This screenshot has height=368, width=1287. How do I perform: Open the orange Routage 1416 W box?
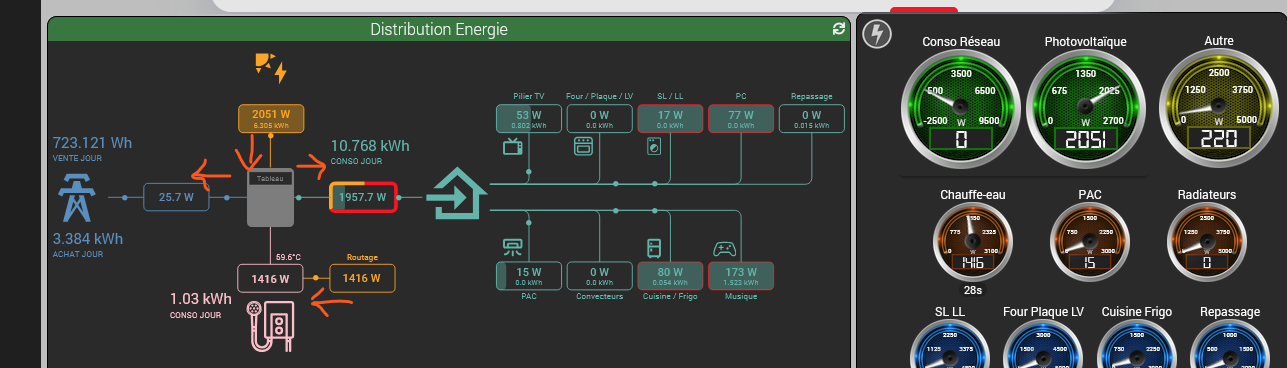click(363, 278)
